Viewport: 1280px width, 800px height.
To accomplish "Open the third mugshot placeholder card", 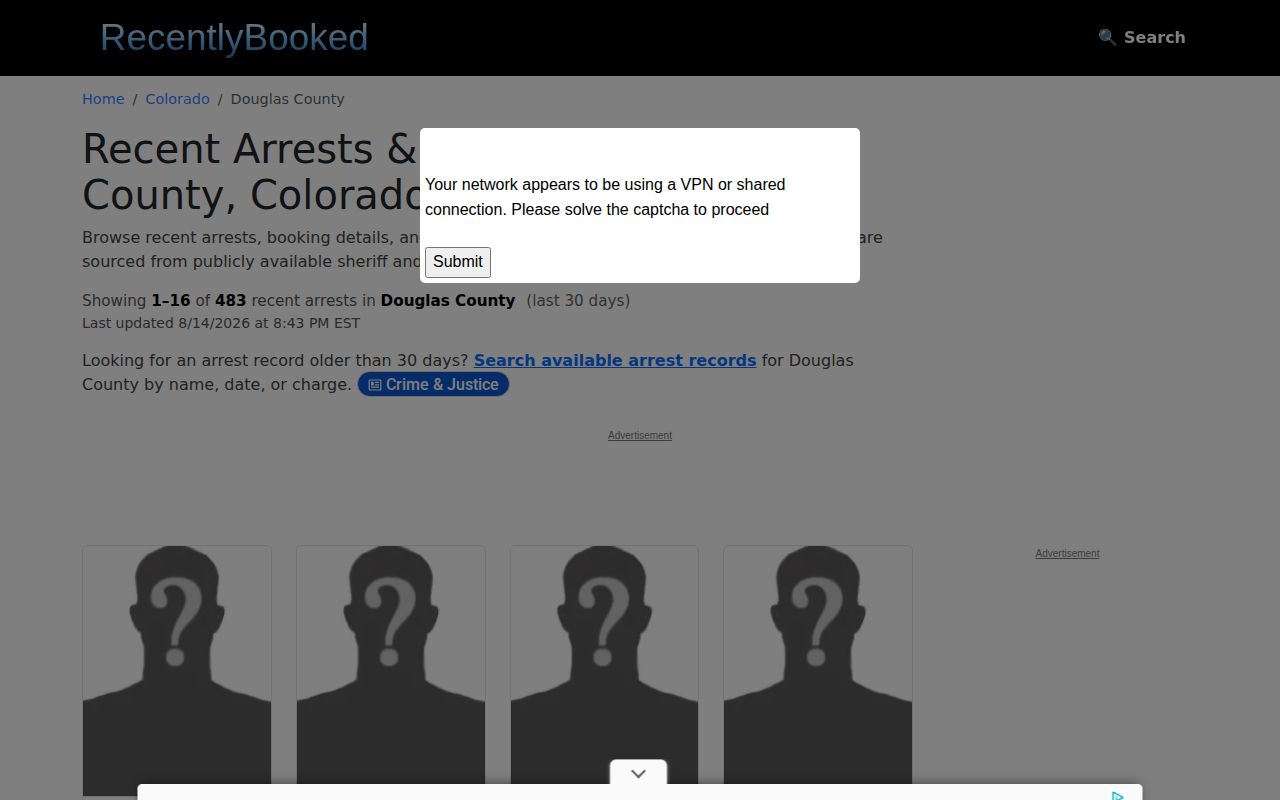I will [x=604, y=670].
